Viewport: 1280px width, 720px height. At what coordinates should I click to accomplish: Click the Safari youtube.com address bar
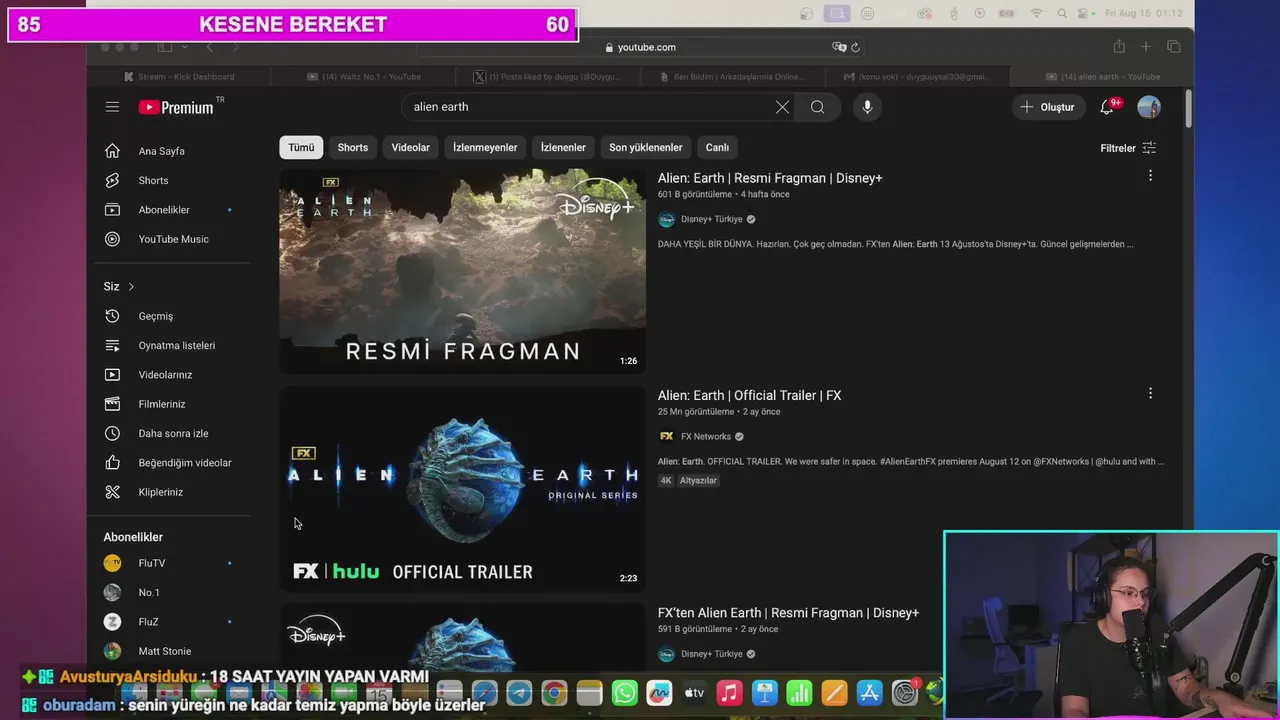coord(640,47)
